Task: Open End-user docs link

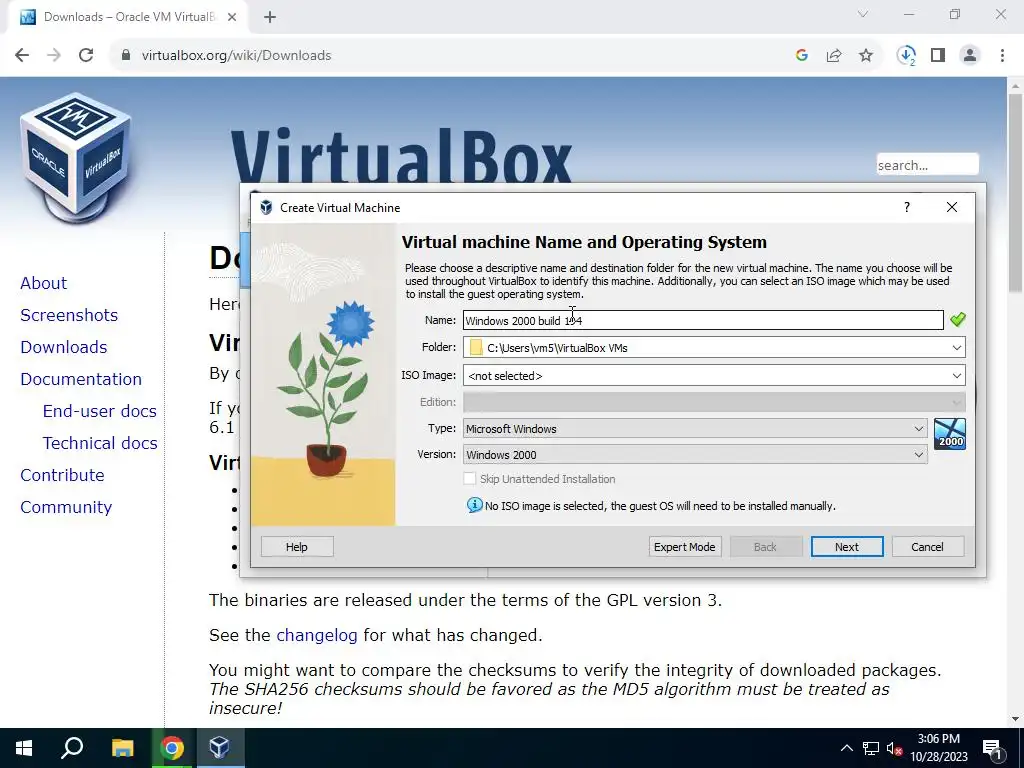Action: tap(100, 411)
